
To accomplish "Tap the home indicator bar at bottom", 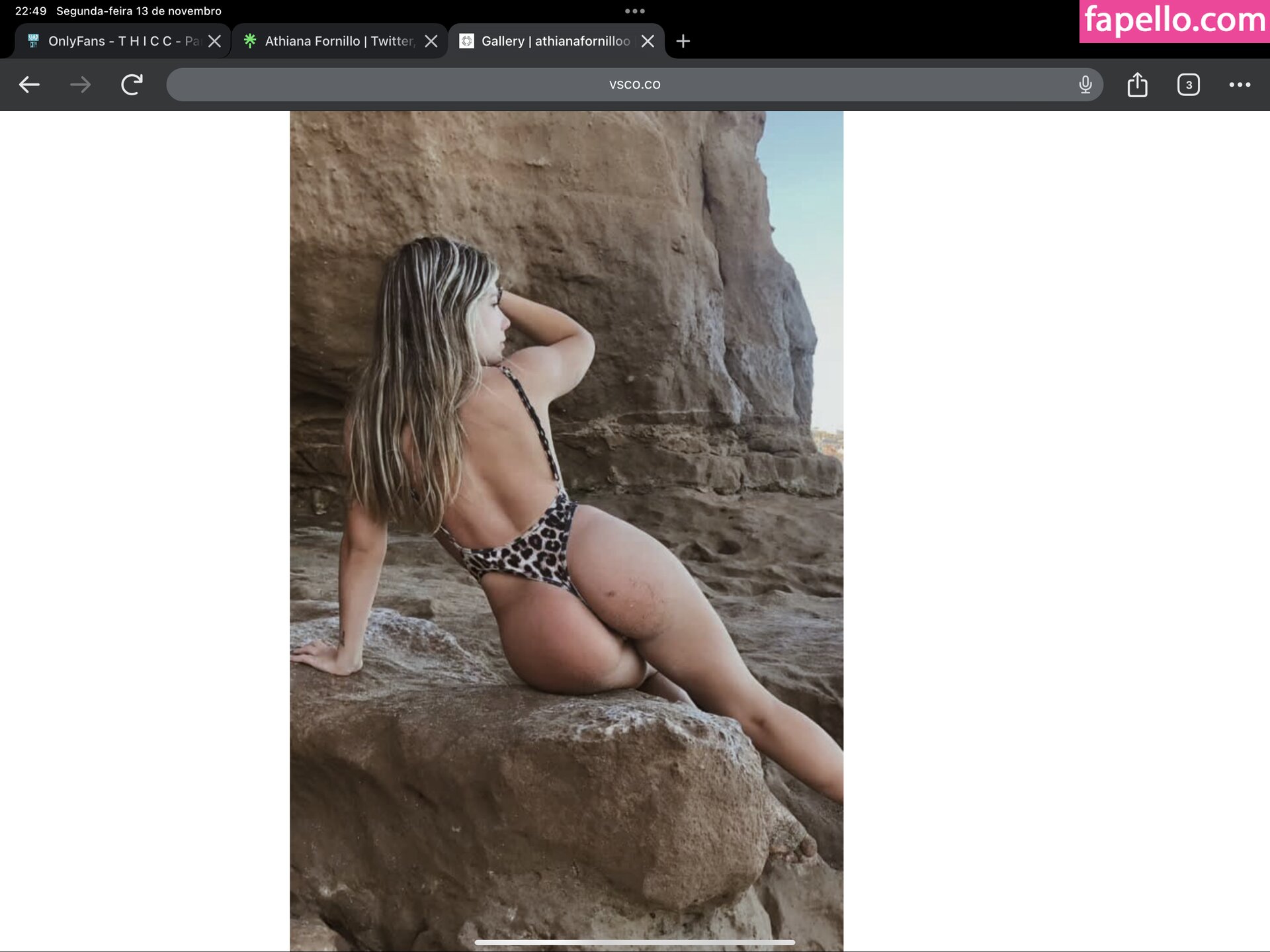I will pyautogui.click(x=634, y=941).
